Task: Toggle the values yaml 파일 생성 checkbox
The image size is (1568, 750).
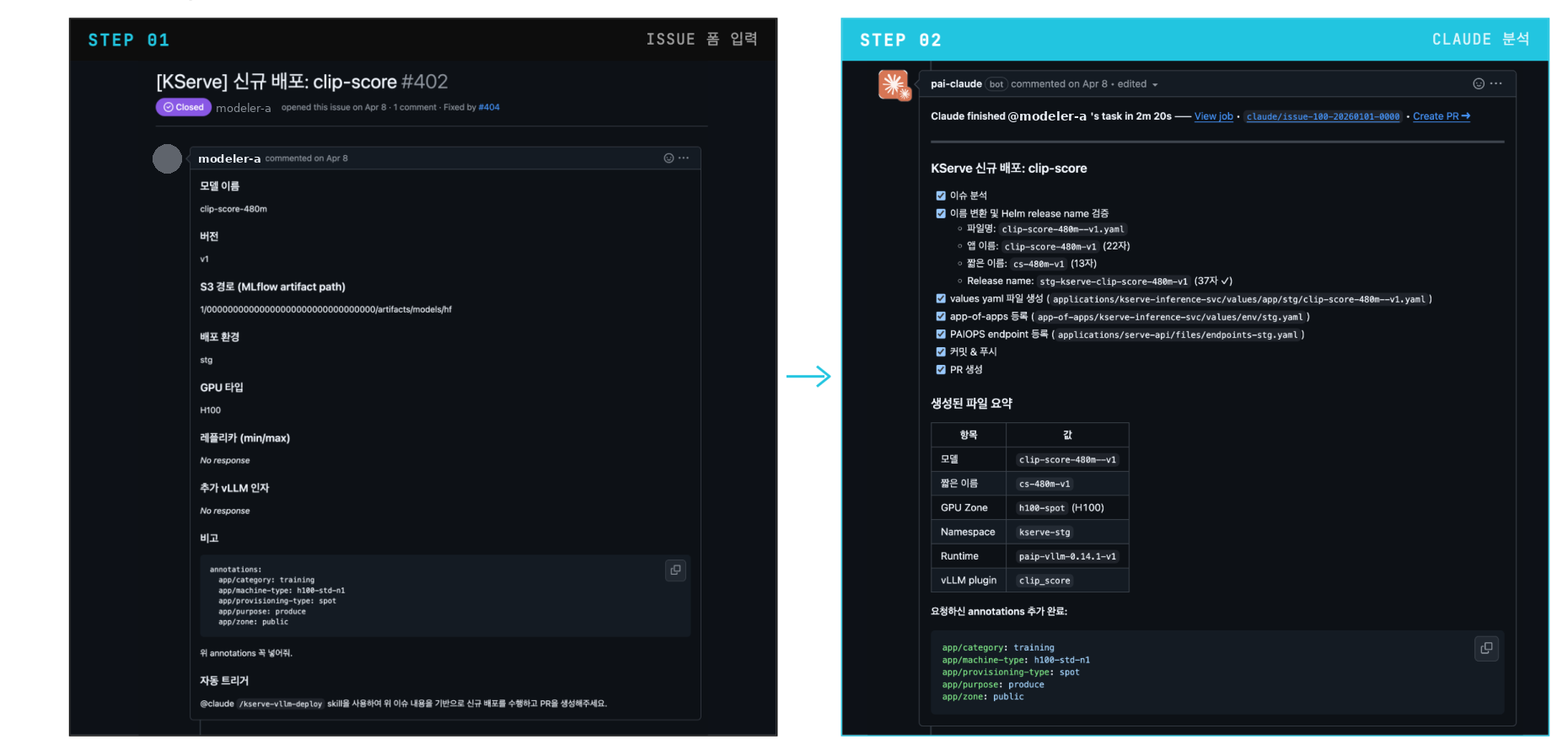Action: pyautogui.click(x=941, y=298)
